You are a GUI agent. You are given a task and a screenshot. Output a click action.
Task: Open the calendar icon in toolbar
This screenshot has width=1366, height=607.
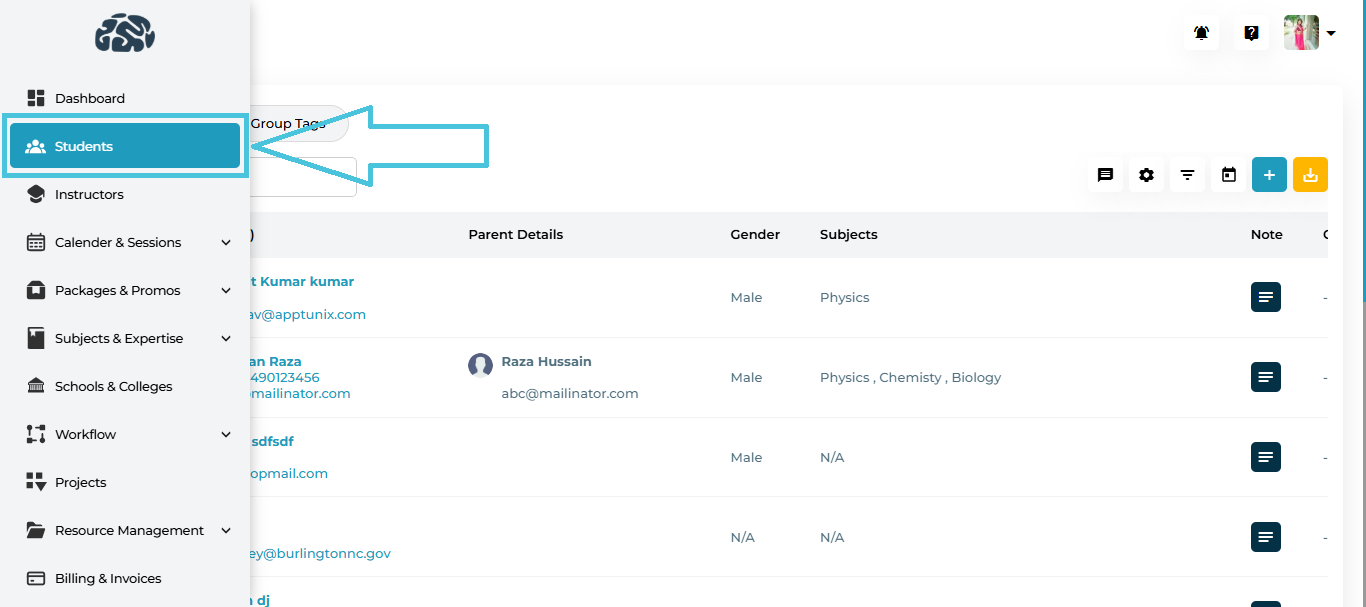click(1228, 175)
